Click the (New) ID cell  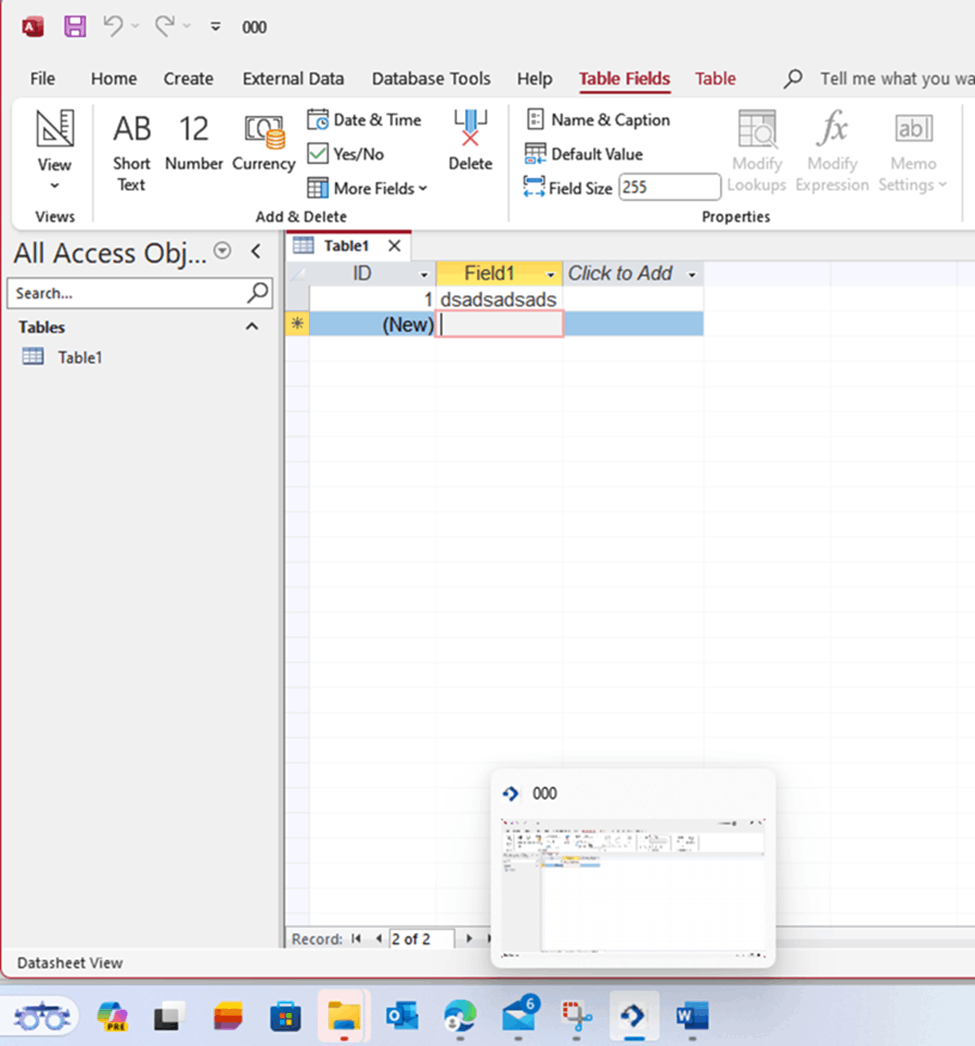coord(373,324)
